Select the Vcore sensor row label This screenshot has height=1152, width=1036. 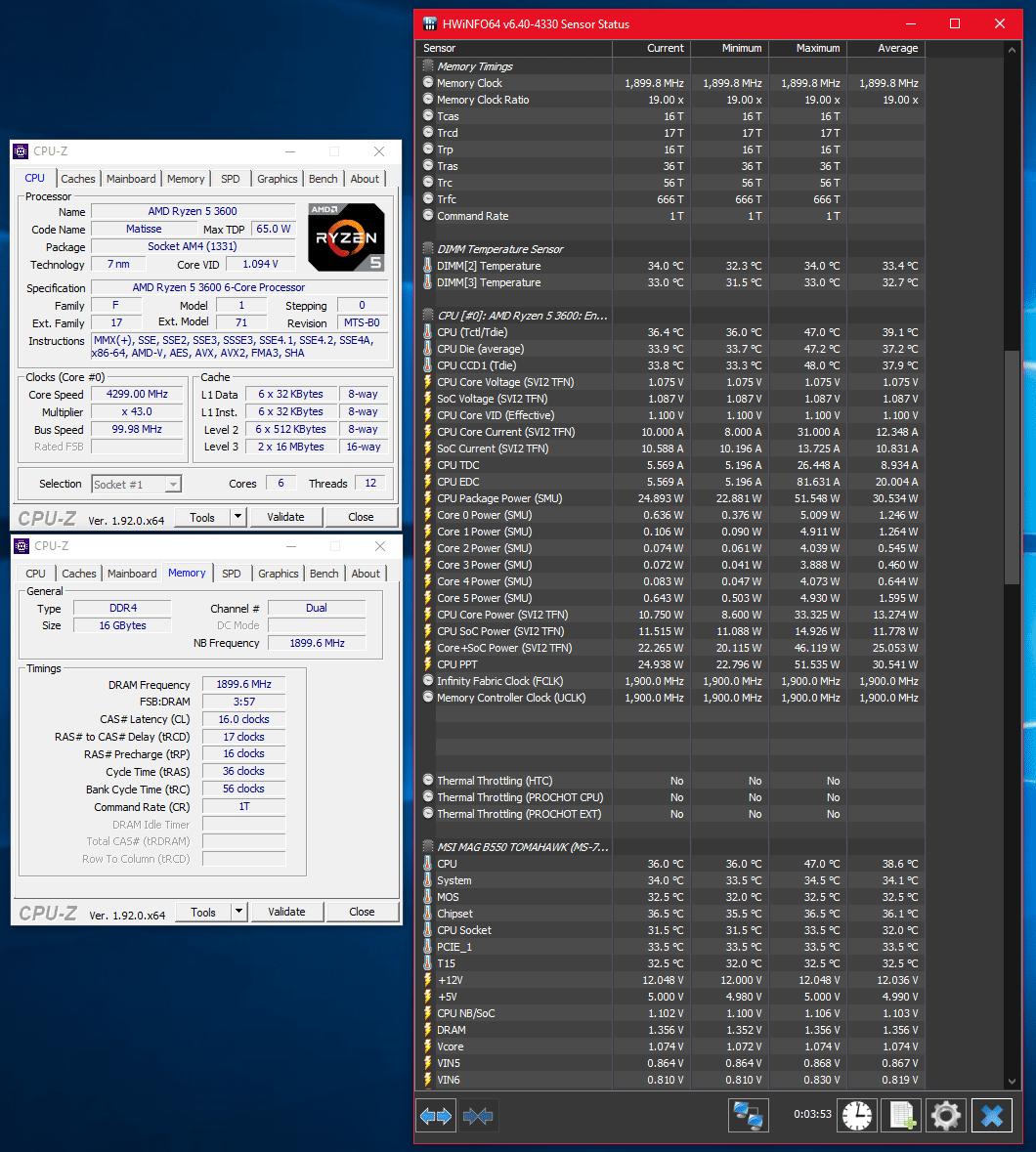[451, 1046]
